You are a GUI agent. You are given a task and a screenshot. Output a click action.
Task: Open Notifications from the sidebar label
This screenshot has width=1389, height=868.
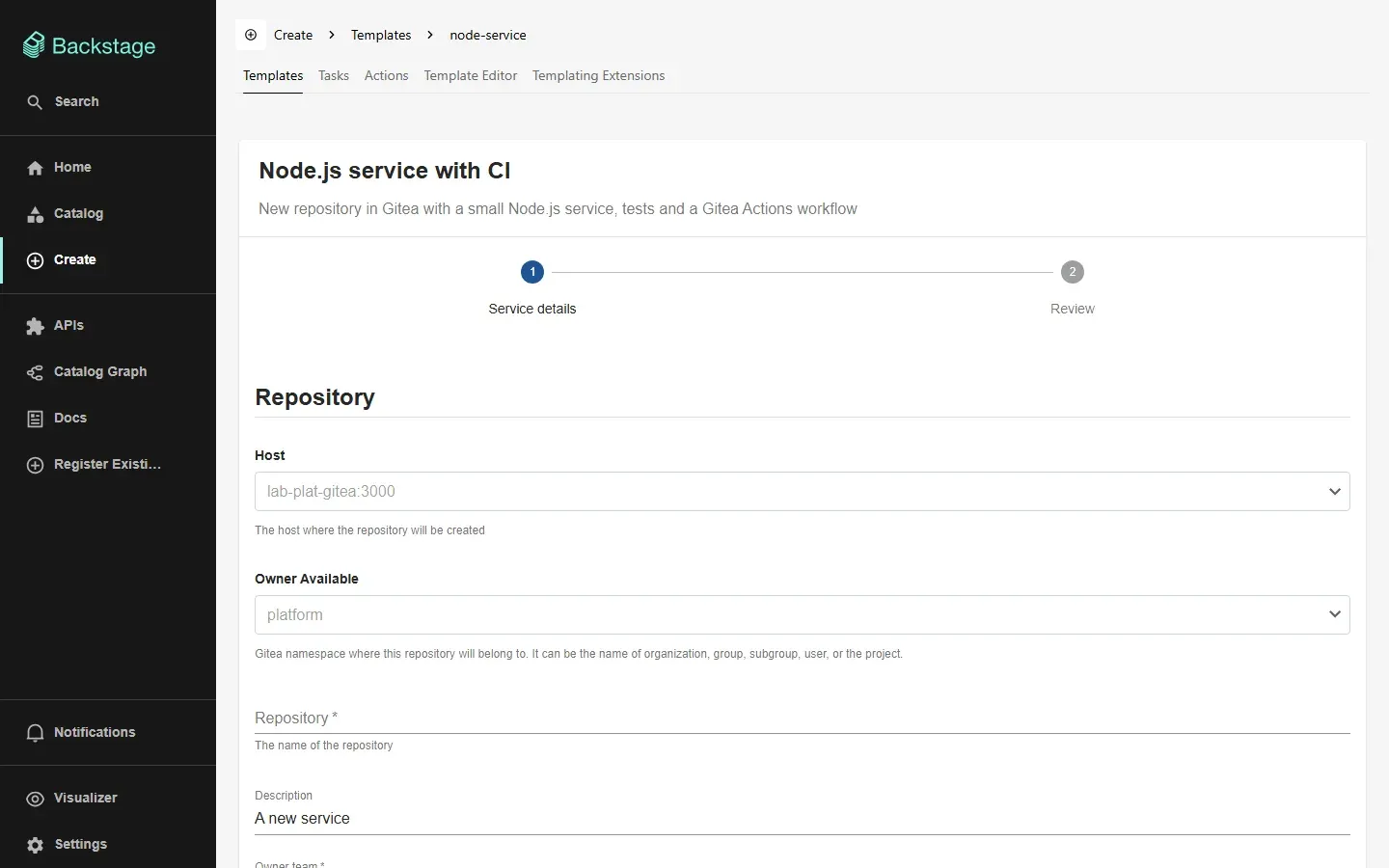click(95, 732)
